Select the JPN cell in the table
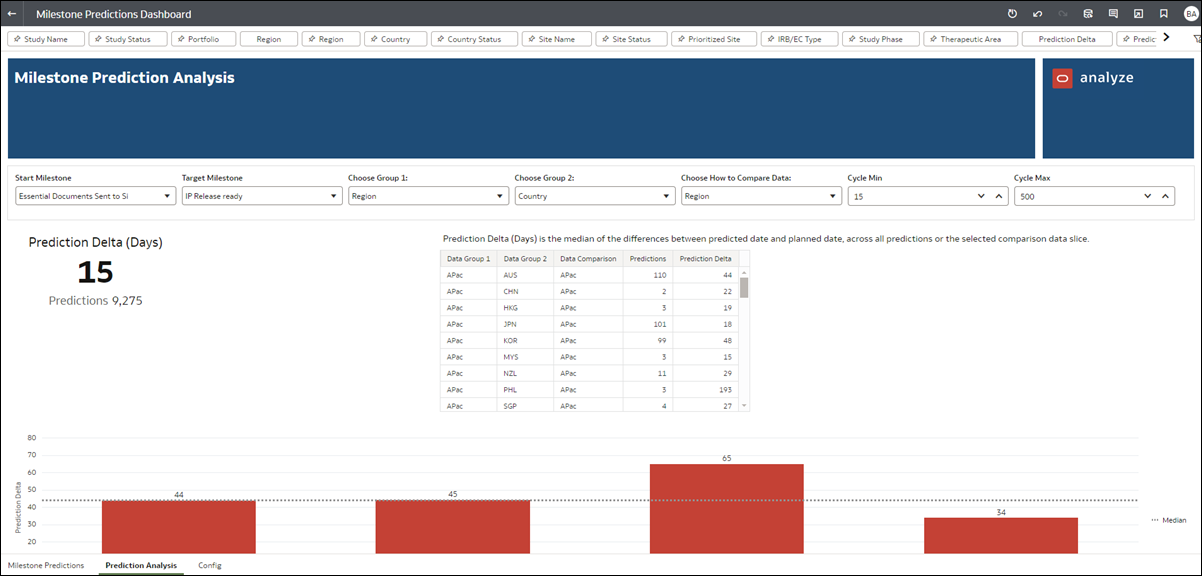 [x=525, y=324]
